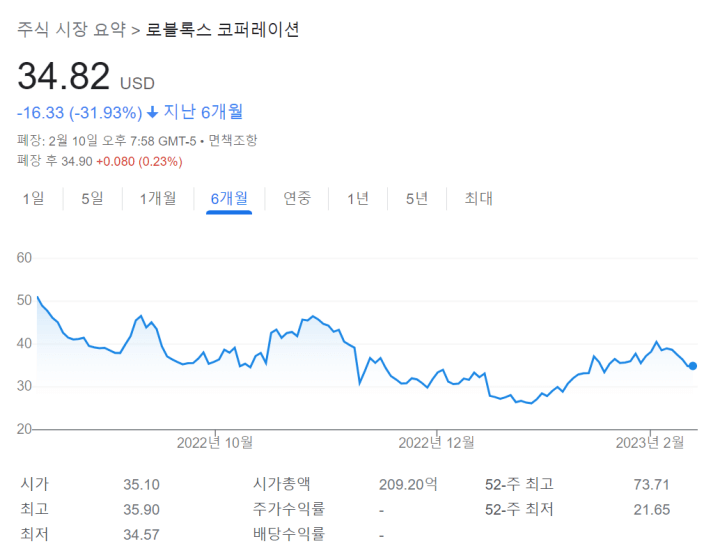Click the 최고 value 35.90
The width and height of the screenshot is (720, 546).
pyautogui.click(x=141, y=510)
